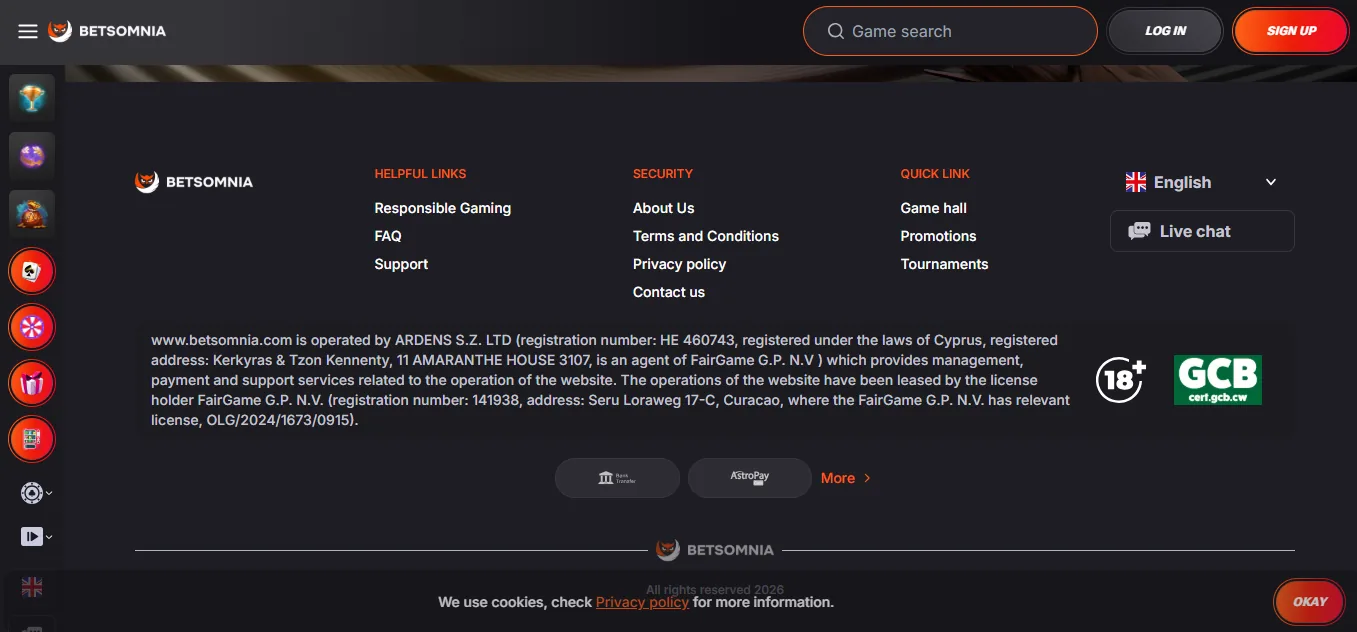The height and width of the screenshot is (632, 1357).
Task: Click the UK flag beside English
Action: tap(1136, 182)
